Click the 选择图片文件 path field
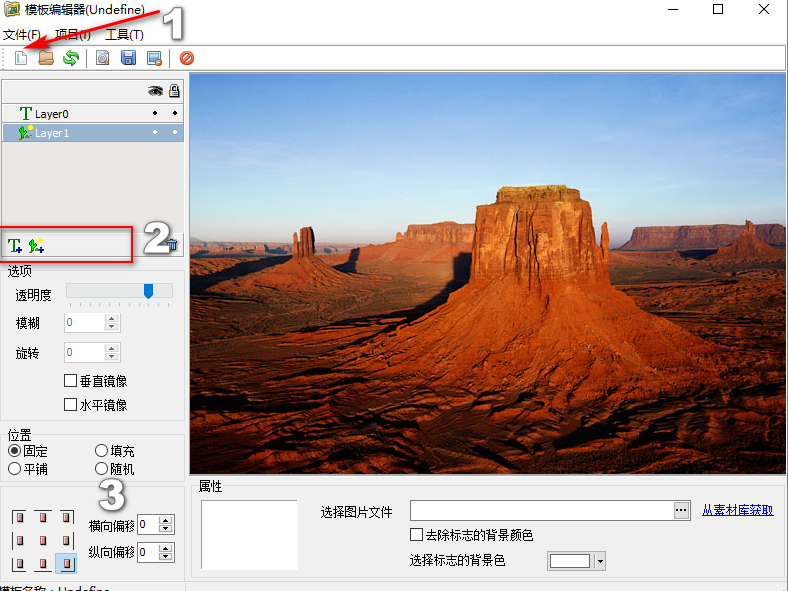788x591 pixels. (x=542, y=510)
